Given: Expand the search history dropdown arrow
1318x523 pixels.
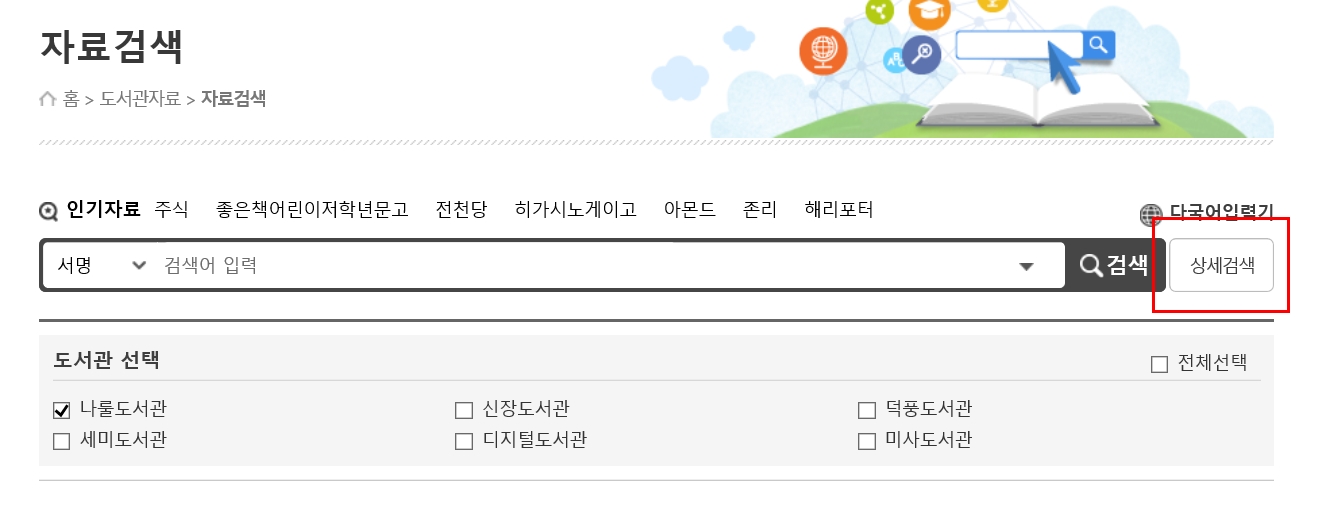Looking at the screenshot, I should pyautogui.click(x=1025, y=266).
